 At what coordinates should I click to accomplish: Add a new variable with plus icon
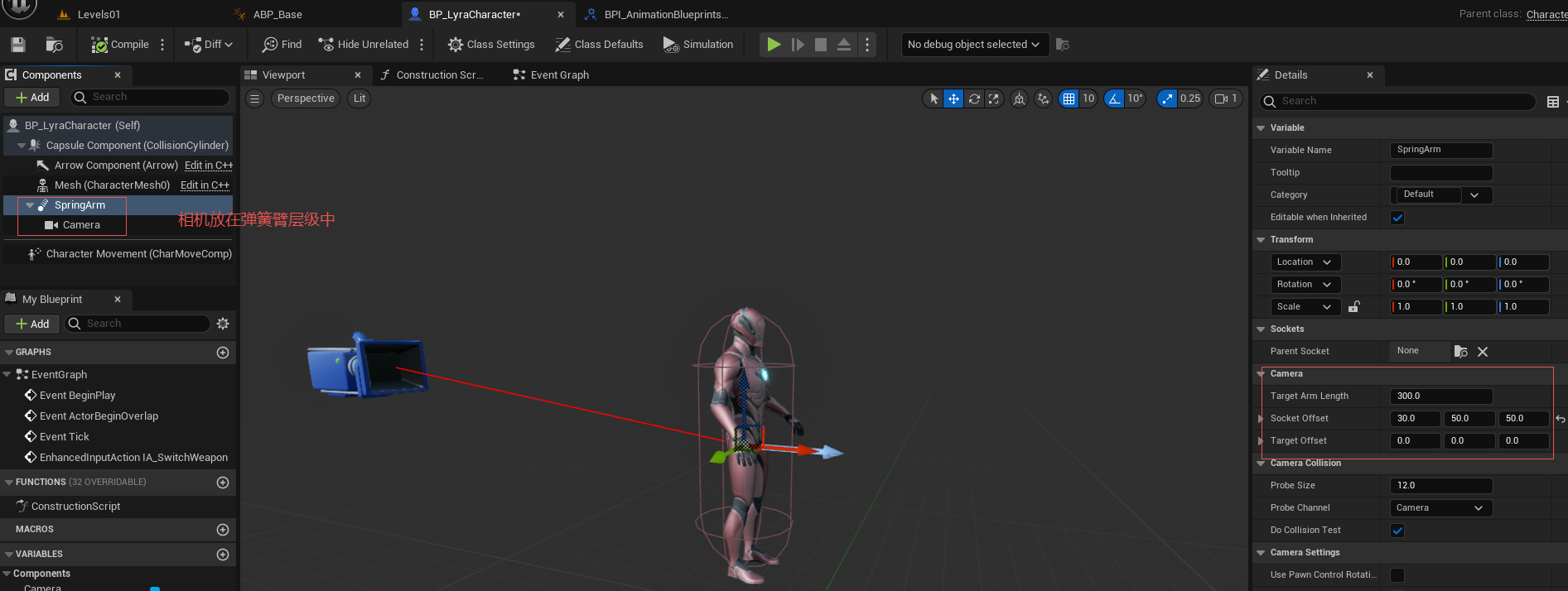coord(223,555)
